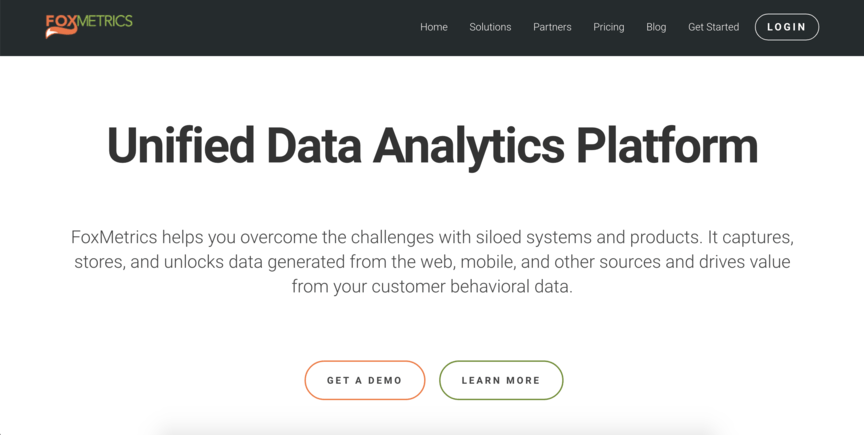Click "FoxMetrics" at the start of the paragraph
This screenshot has width=864, height=435.
[x=115, y=238]
